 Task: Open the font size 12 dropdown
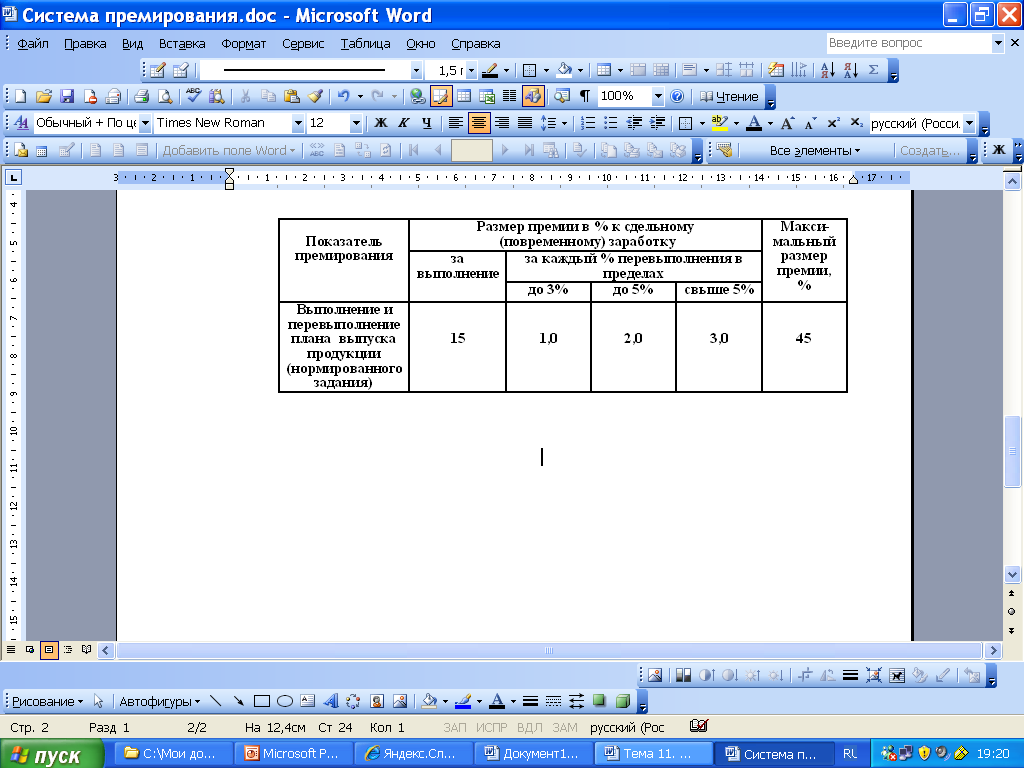click(356, 123)
